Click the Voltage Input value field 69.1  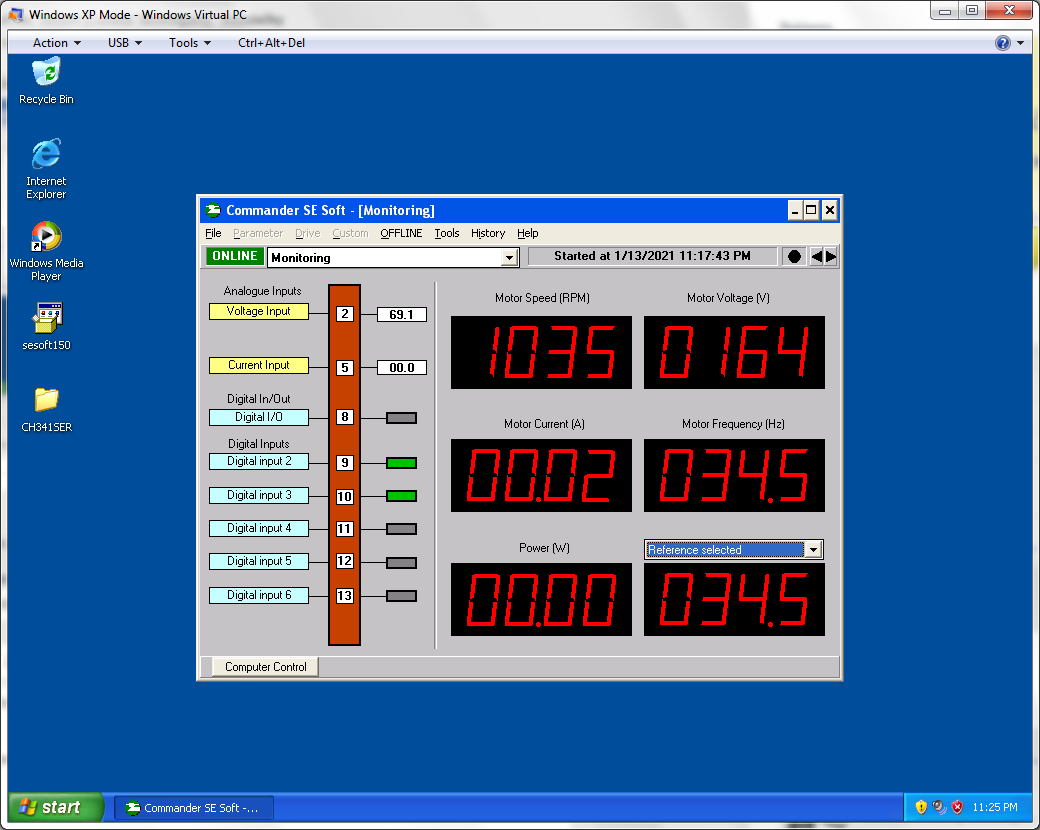[401, 315]
